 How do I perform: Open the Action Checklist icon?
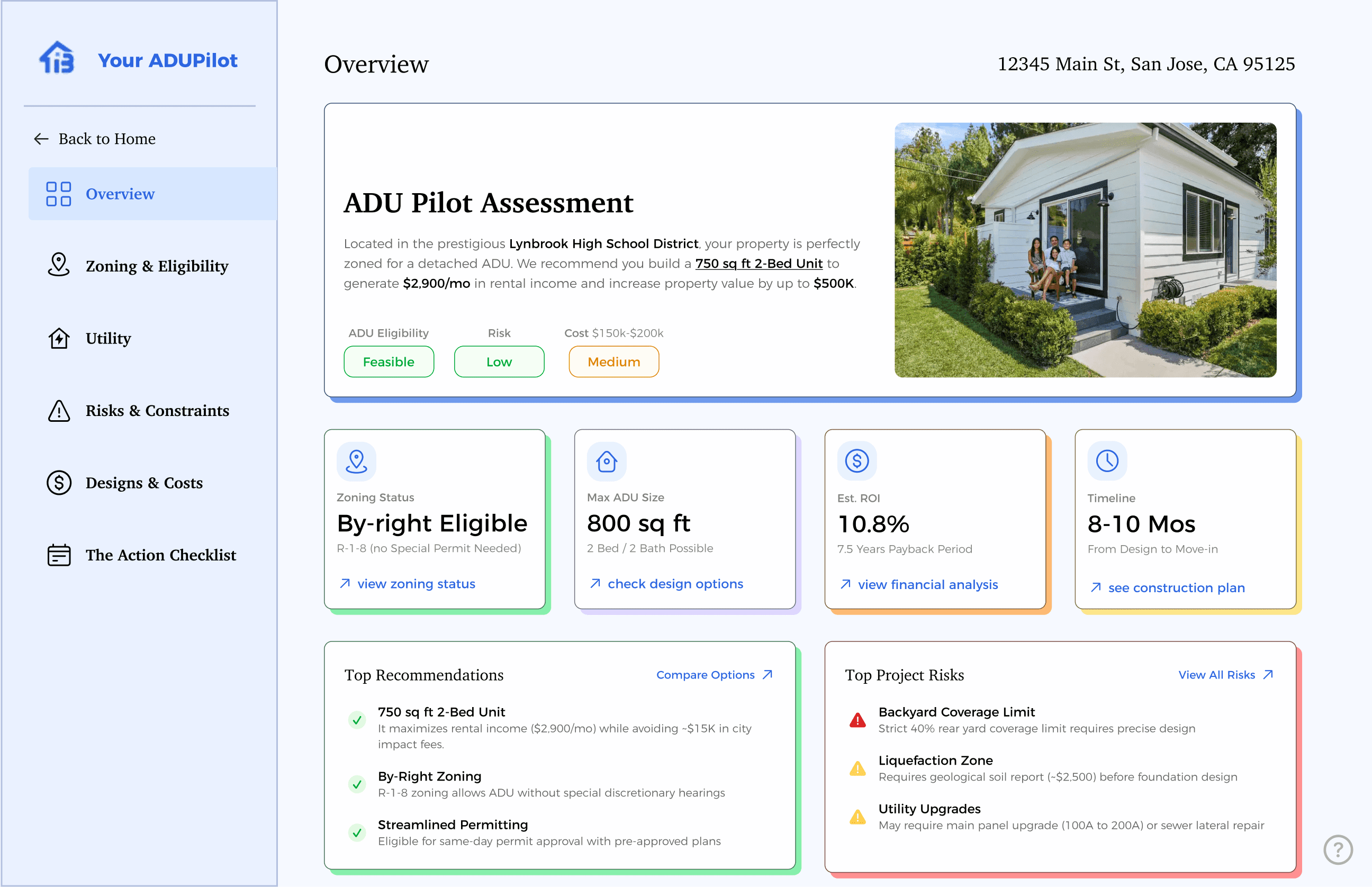(x=58, y=555)
